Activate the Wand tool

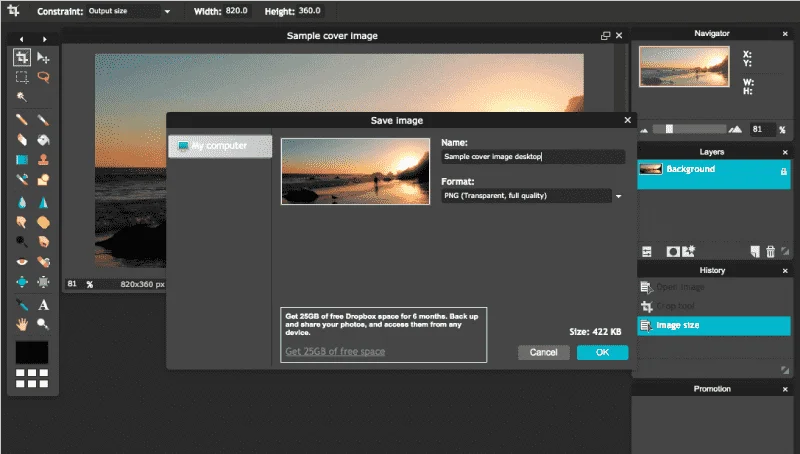[21, 97]
